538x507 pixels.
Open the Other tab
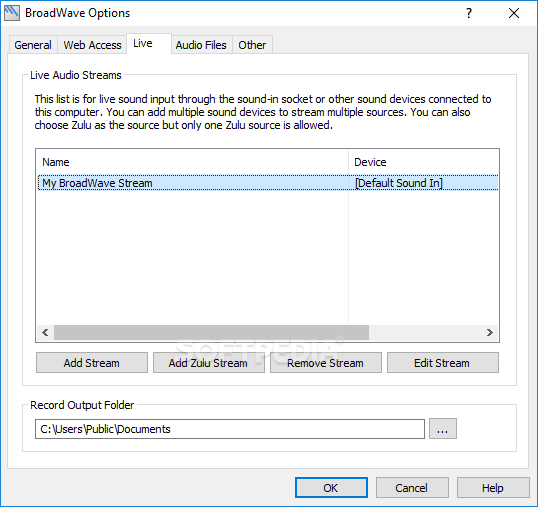click(252, 45)
